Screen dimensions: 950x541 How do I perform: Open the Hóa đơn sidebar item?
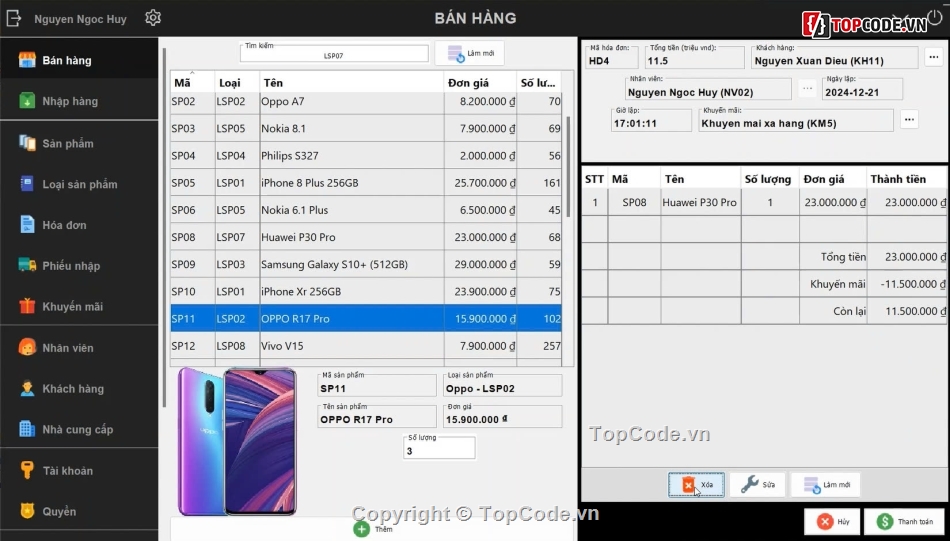(79, 225)
